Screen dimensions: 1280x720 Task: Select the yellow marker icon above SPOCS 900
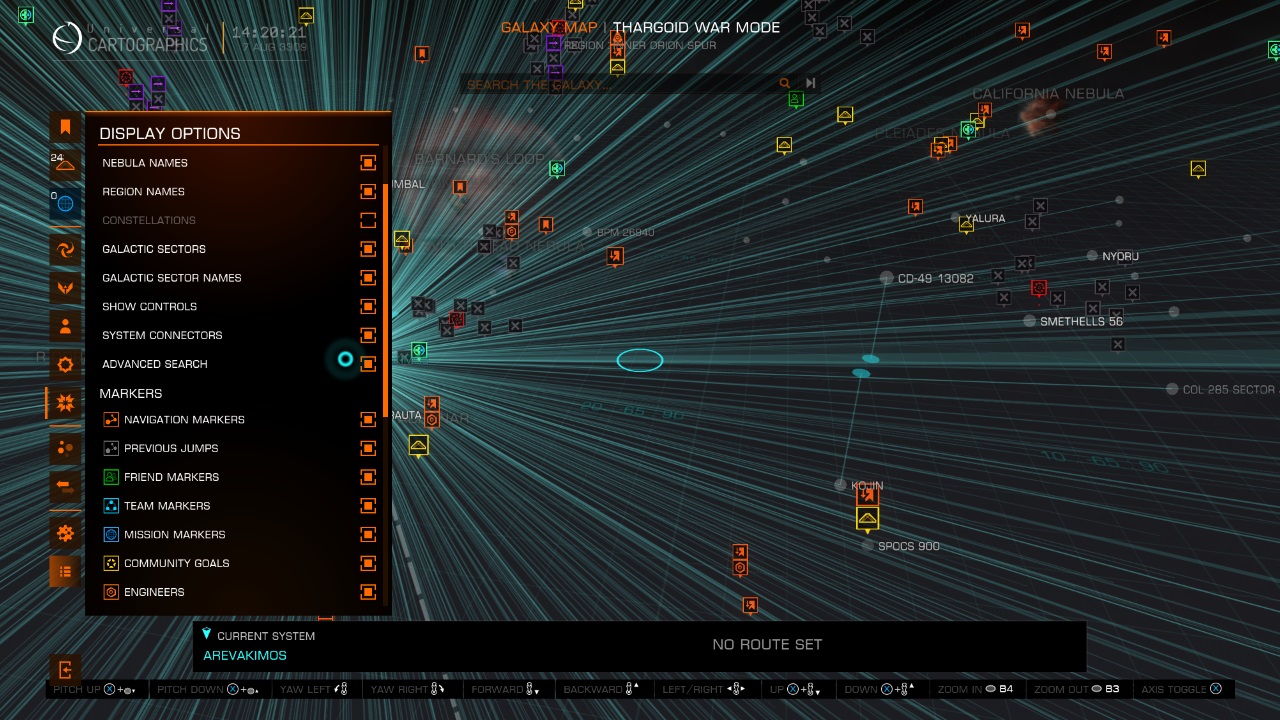[867, 519]
